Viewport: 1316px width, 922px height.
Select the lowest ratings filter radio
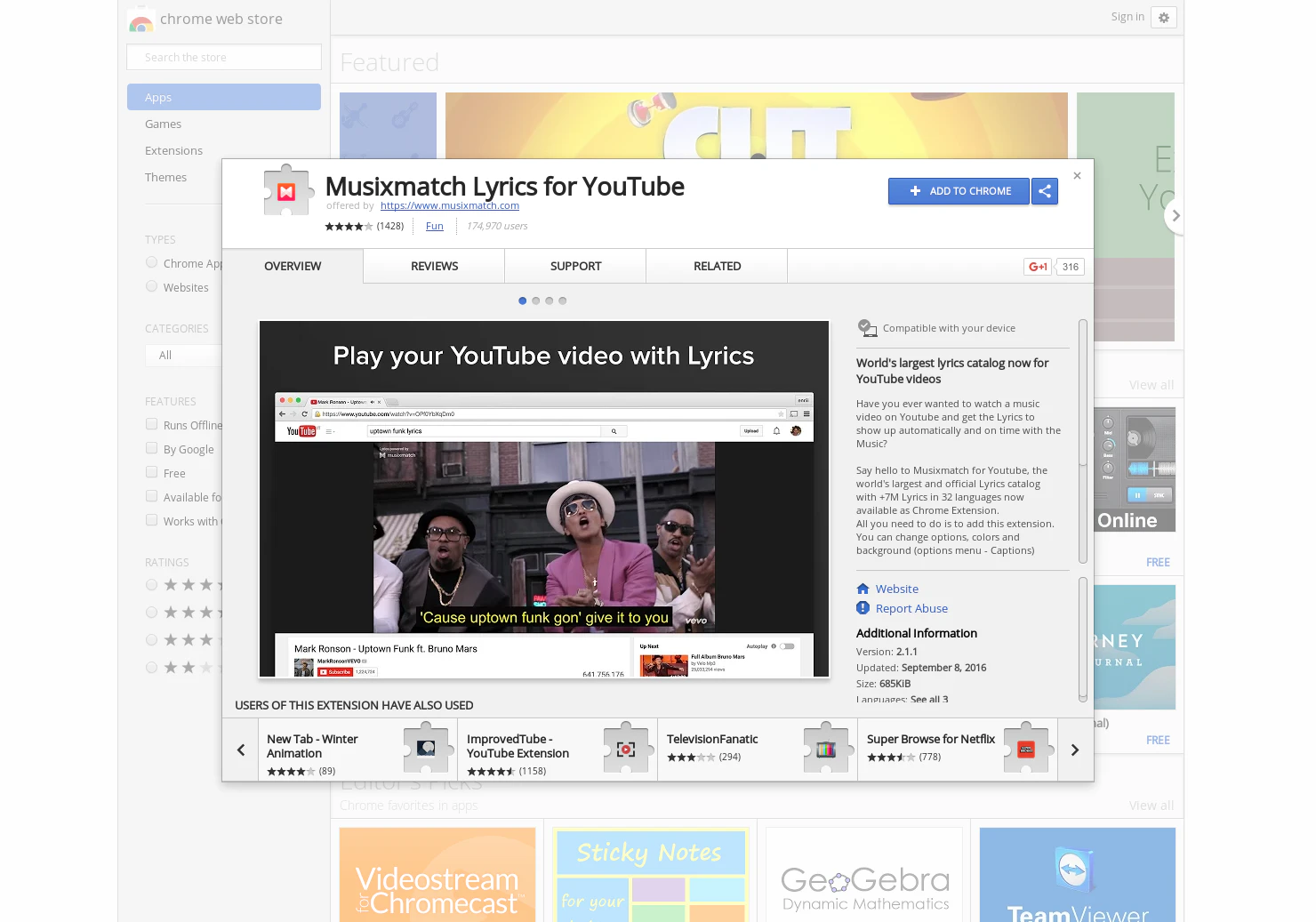[152, 668]
